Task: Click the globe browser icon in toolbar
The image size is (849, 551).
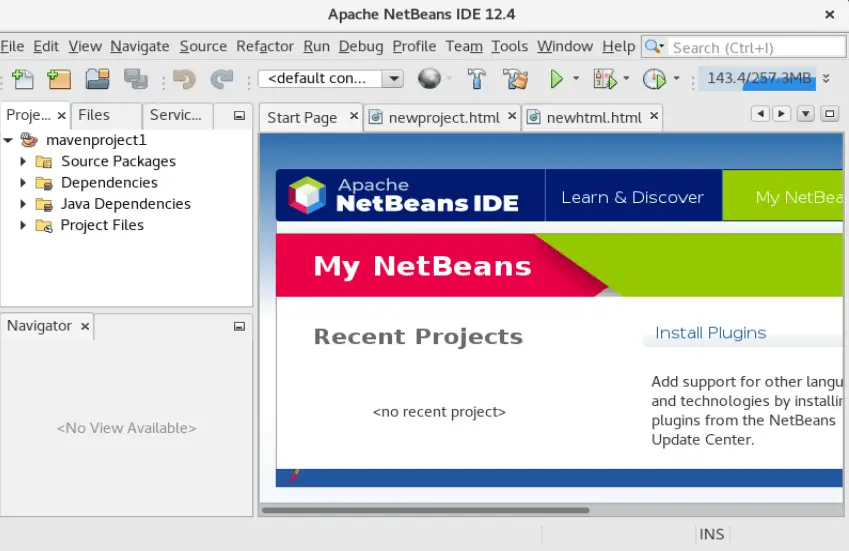Action: (429, 78)
